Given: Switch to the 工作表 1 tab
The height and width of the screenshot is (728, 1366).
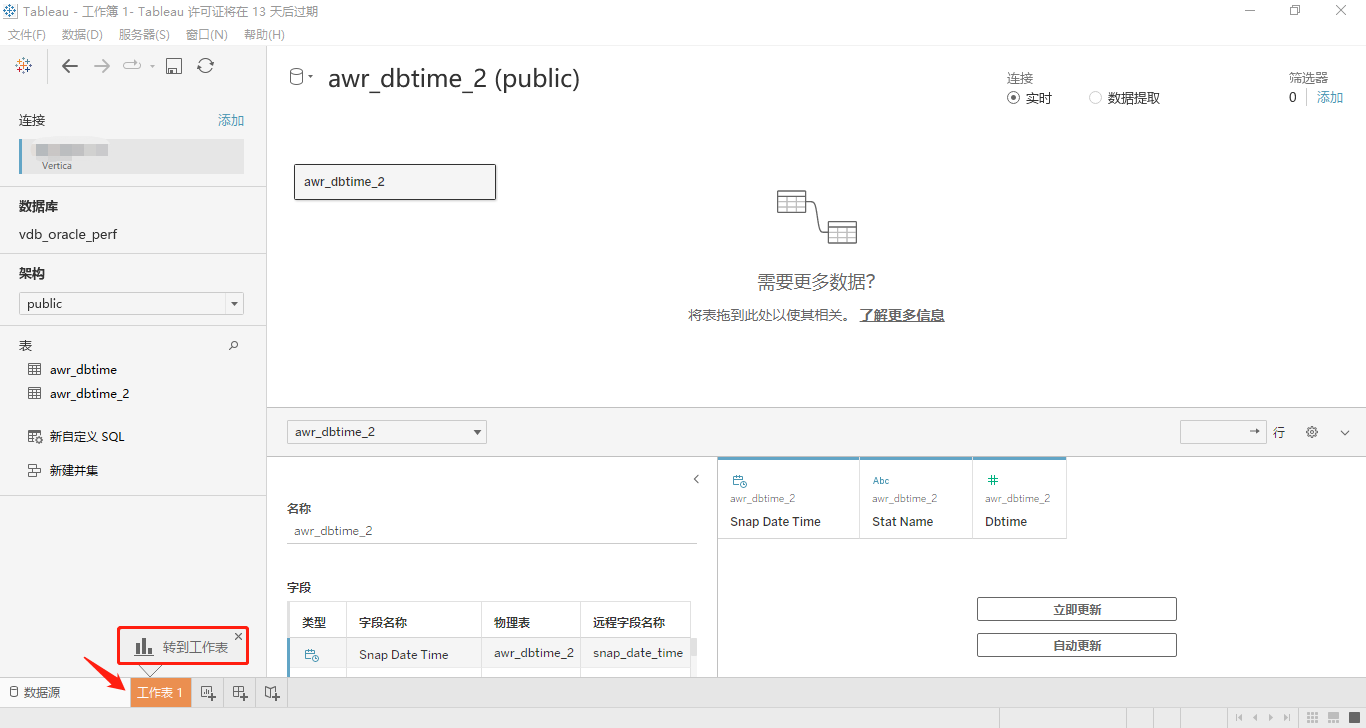Looking at the screenshot, I should pos(160,692).
